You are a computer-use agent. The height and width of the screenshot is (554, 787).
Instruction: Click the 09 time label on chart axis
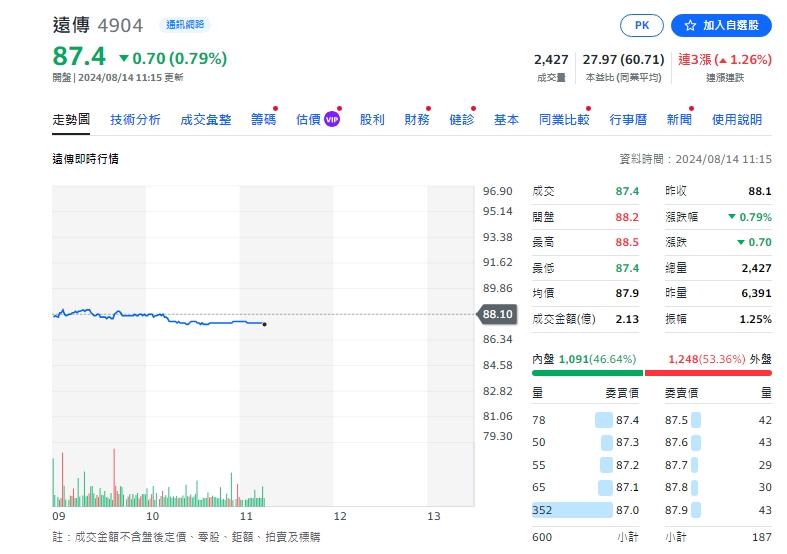58,516
